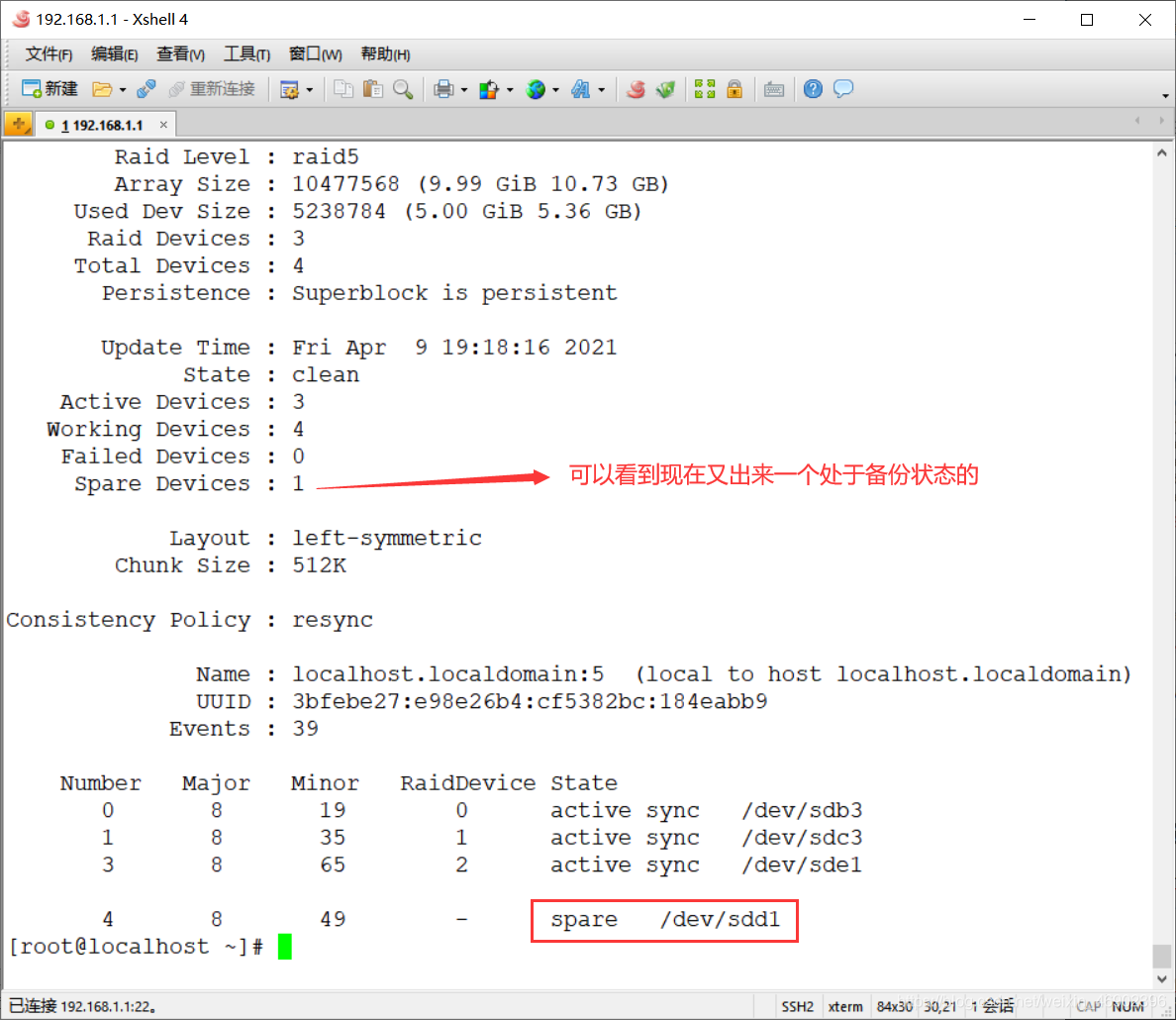Open toolbar overflow options arrow
1176x1020 pixels.
[1165, 96]
